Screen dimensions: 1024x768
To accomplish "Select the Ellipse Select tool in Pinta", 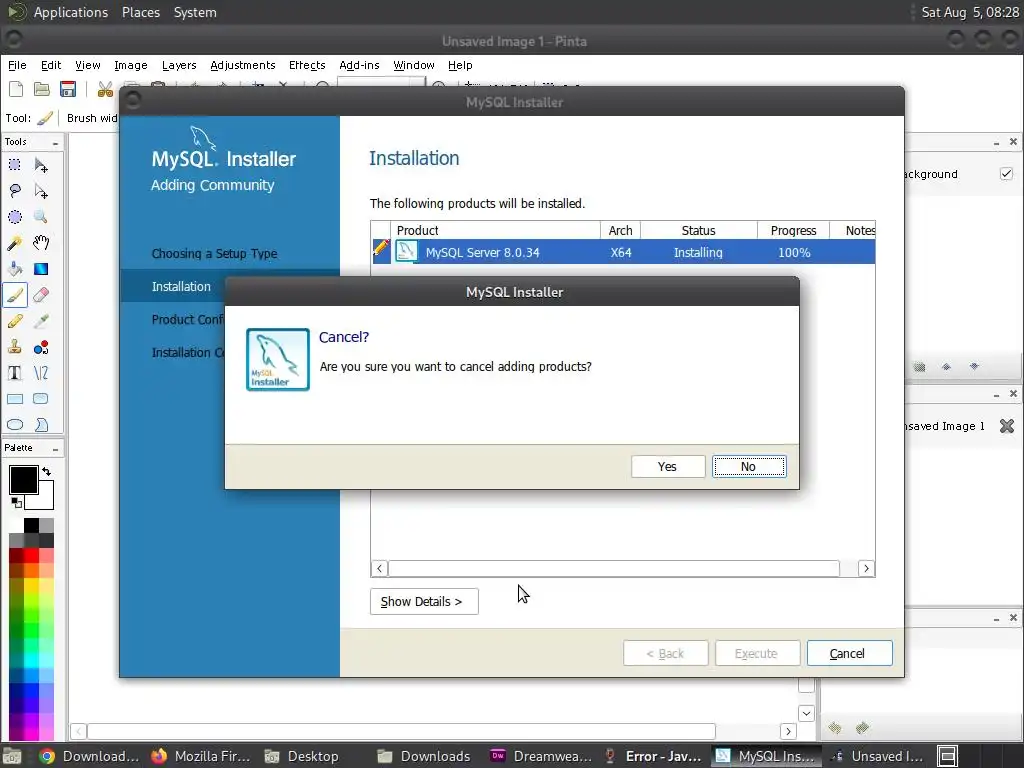I will pyautogui.click(x=15, y=217).
